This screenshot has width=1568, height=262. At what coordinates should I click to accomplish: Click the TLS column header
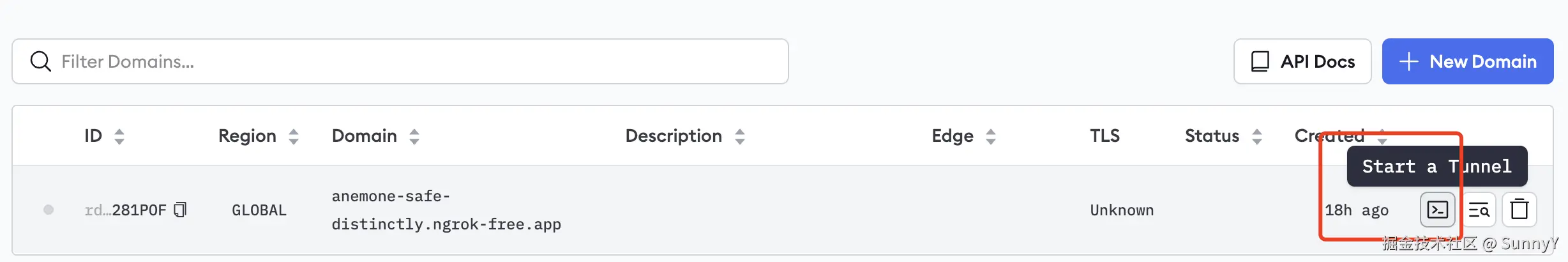pos(1104,136)
